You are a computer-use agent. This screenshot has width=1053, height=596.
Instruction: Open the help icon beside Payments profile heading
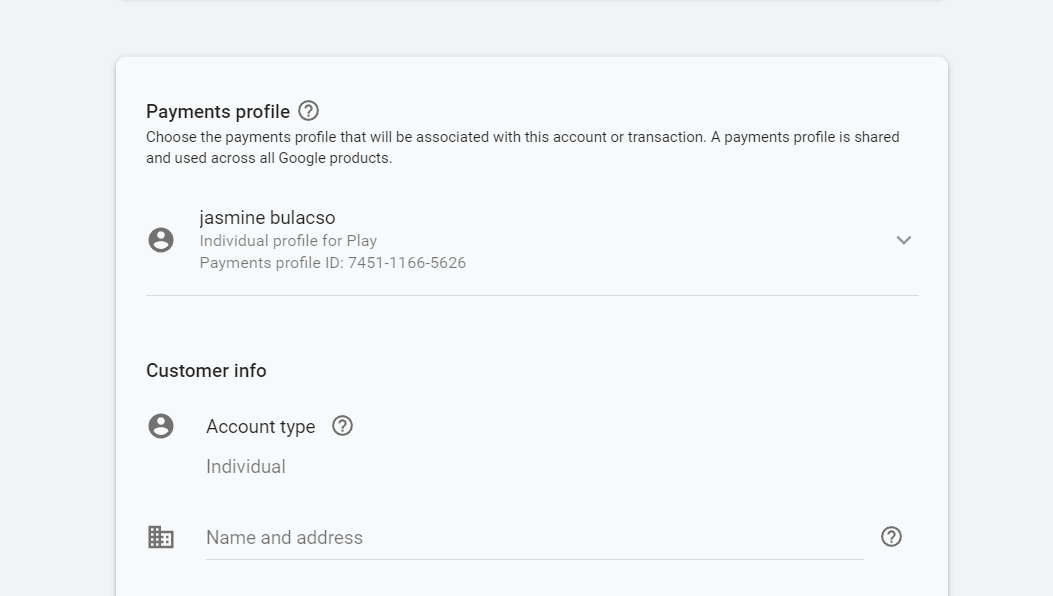pos(308,111)
